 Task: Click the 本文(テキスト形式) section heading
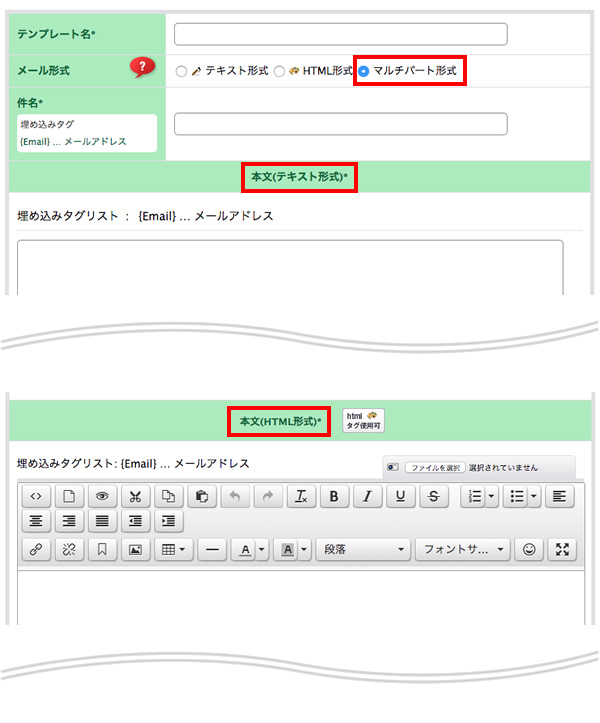point(299,177)
